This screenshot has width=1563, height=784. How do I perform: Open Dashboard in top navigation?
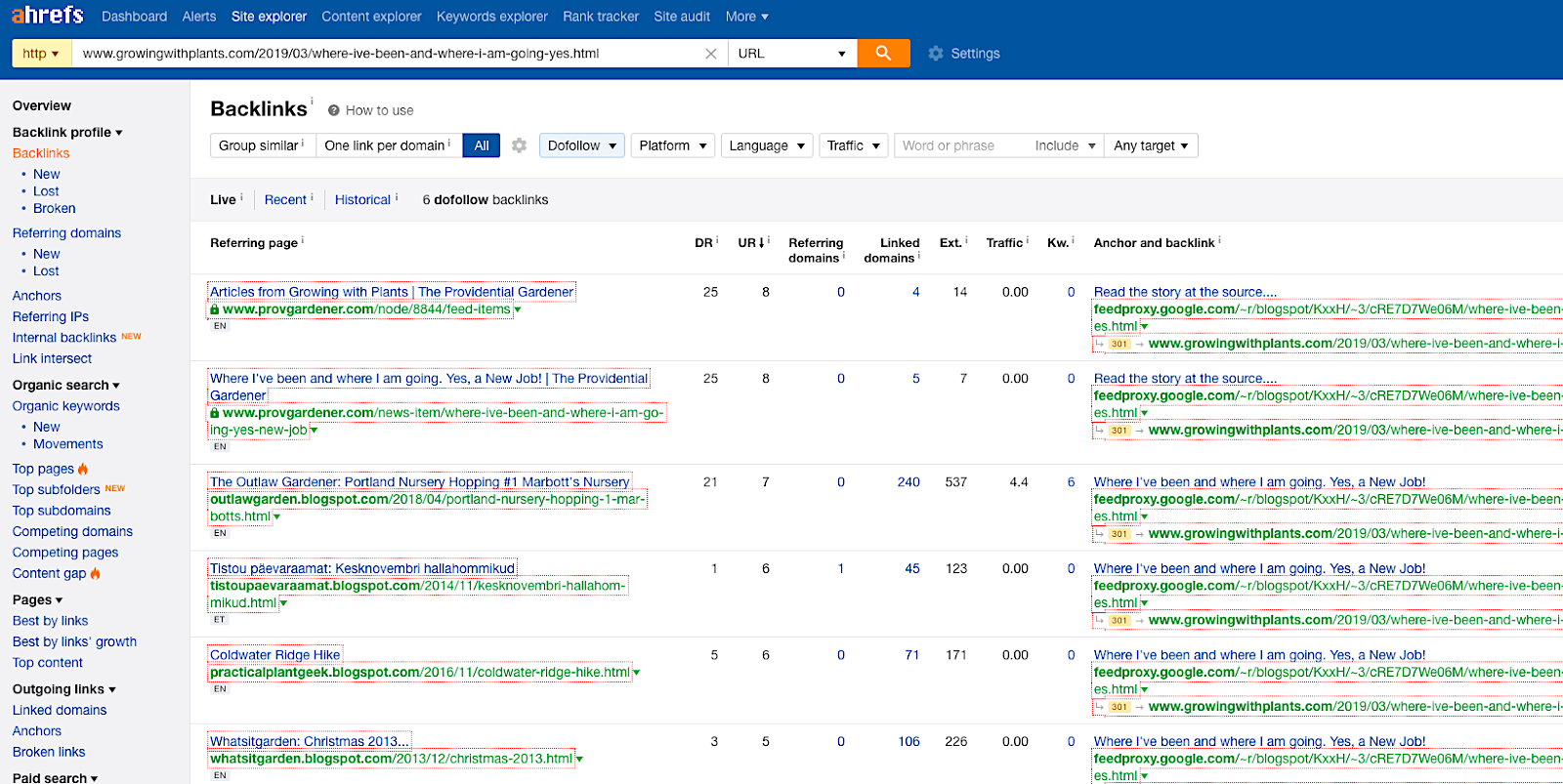click(134, 17)
